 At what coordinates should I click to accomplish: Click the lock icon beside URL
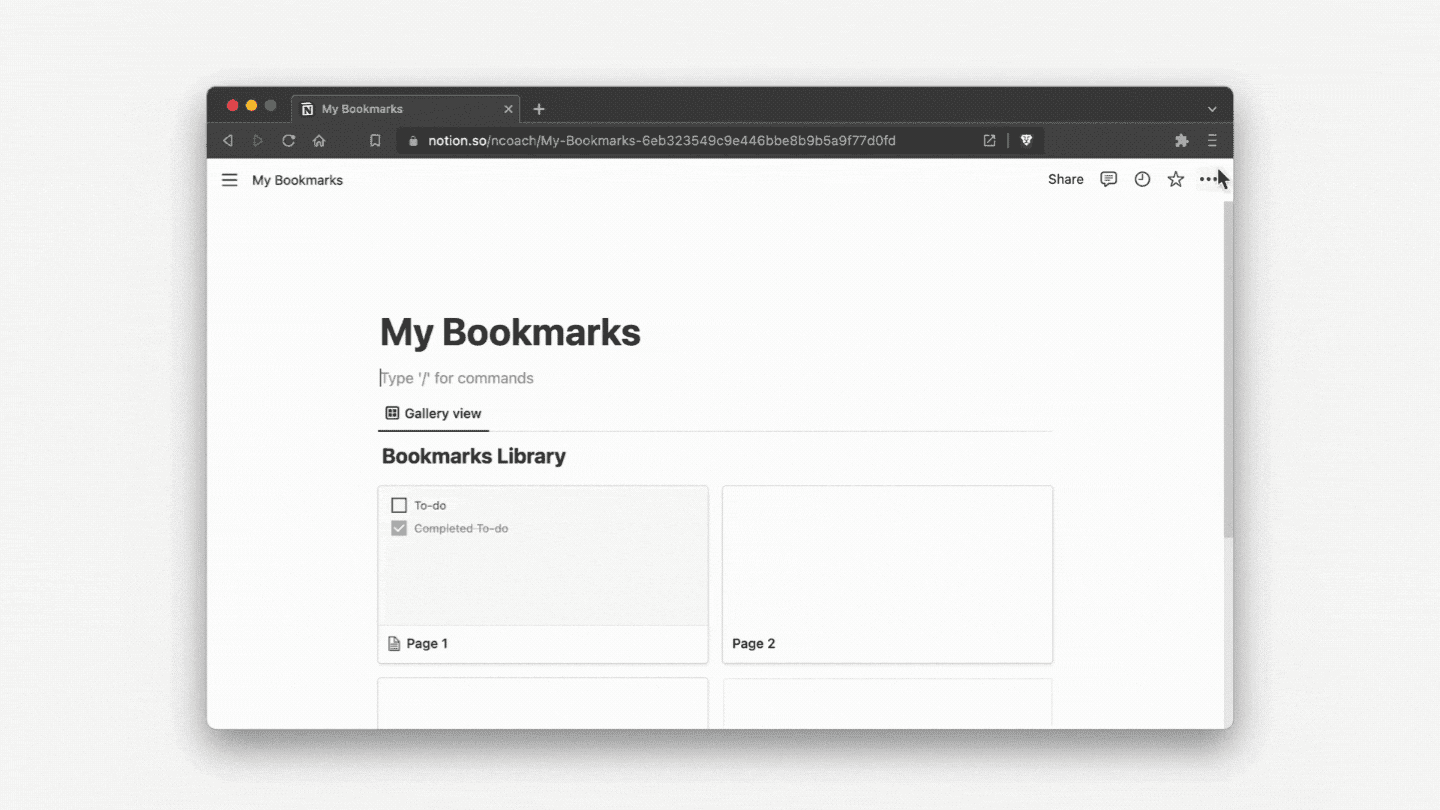[x=413, y=141]
